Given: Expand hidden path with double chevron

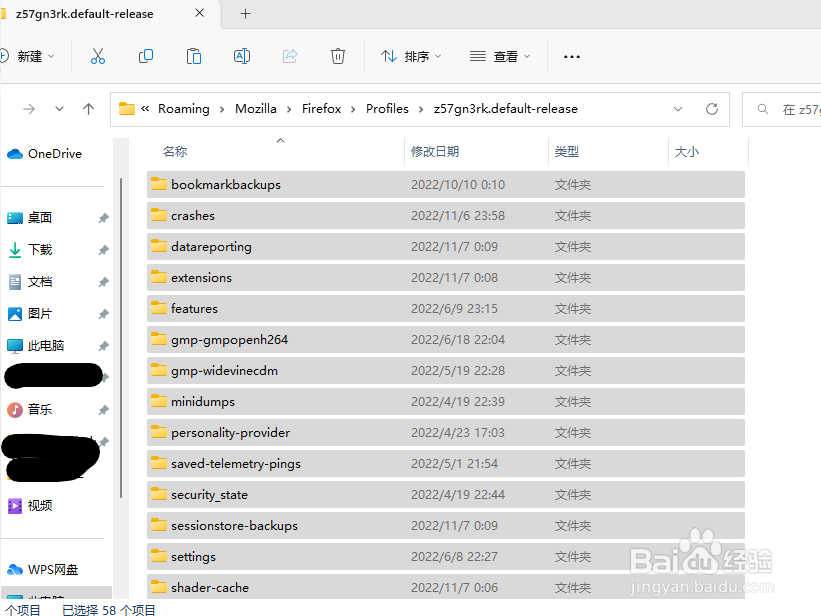Looking at the screenshot, I should (x=145, y=108).
